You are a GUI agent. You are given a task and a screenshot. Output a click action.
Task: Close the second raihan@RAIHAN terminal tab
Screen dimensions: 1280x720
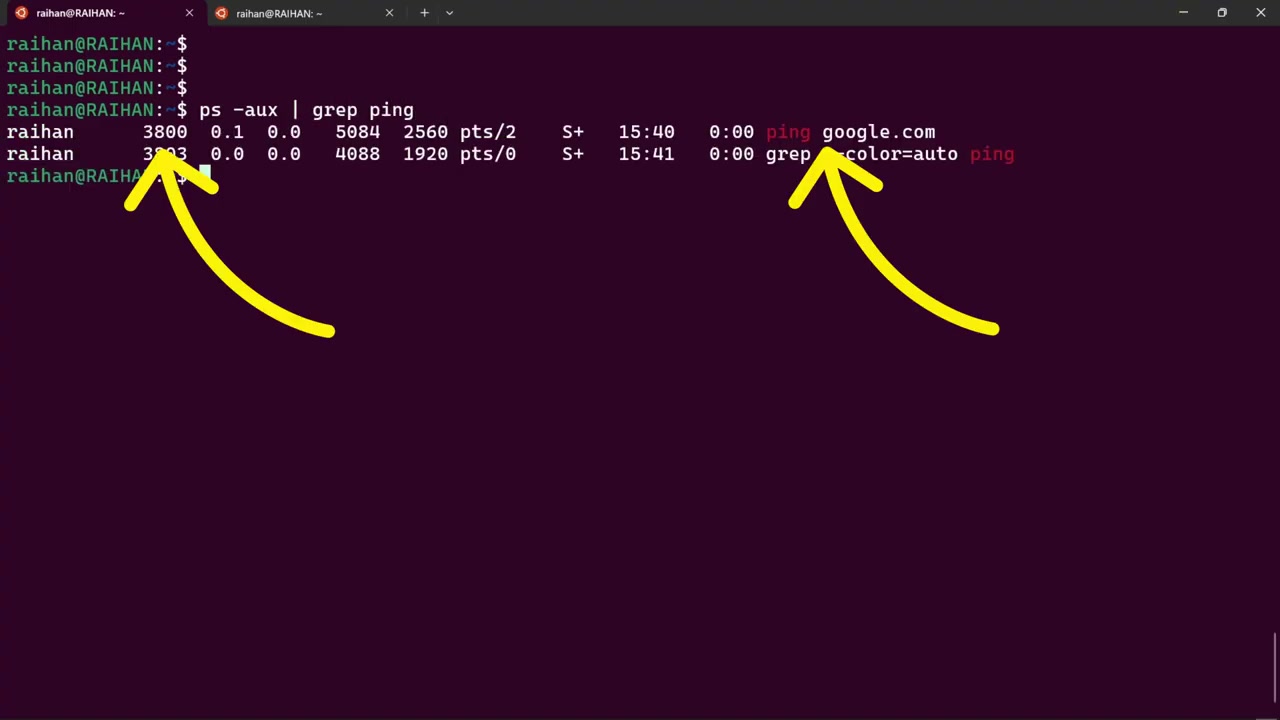pos(389,13)
